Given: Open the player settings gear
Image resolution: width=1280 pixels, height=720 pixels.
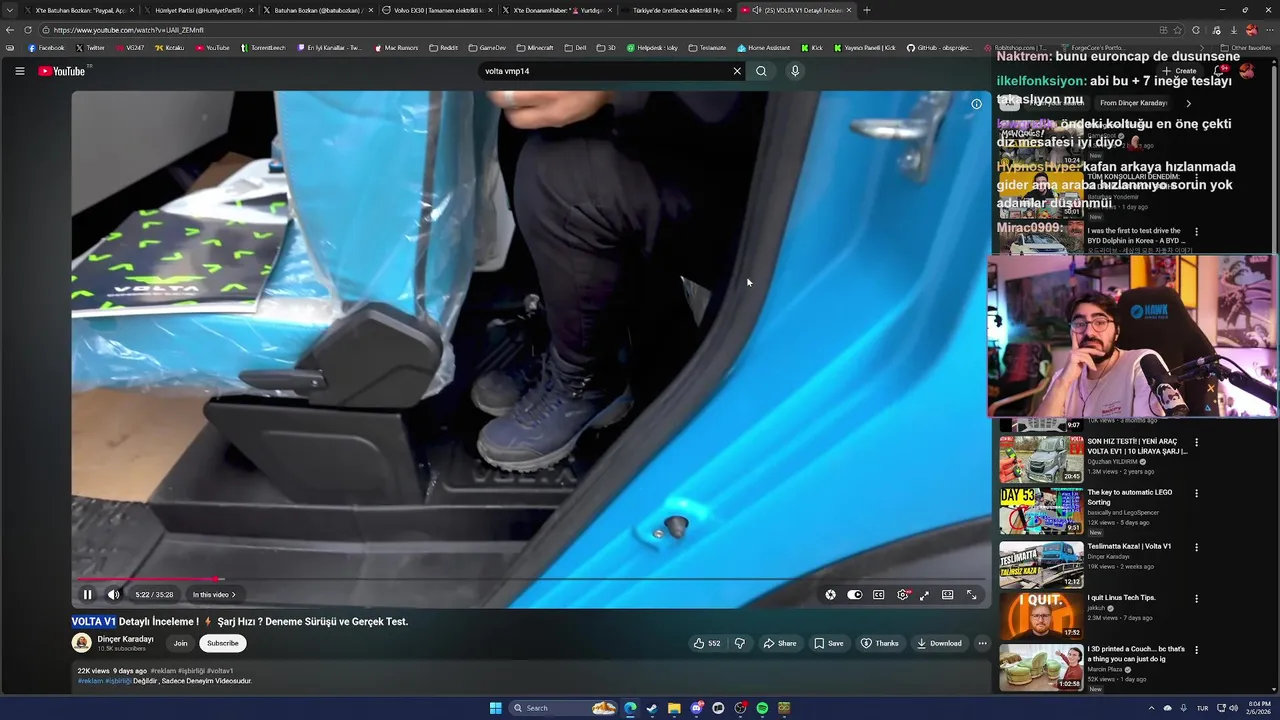Looking at the screenshot, I should tap(902, 595).
